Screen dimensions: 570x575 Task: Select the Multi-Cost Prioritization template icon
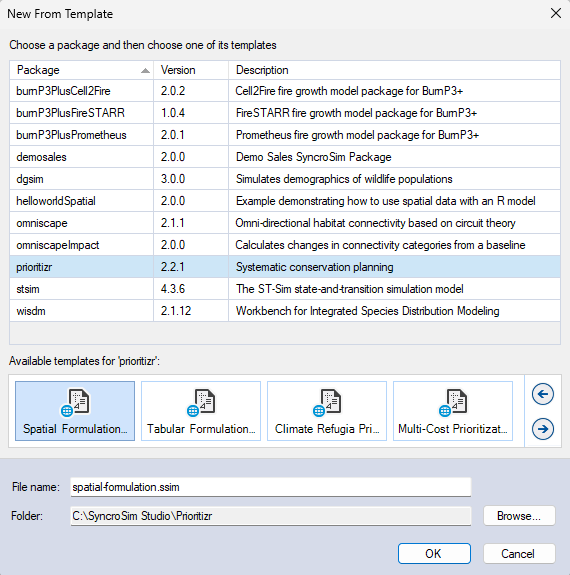[453, 411]
